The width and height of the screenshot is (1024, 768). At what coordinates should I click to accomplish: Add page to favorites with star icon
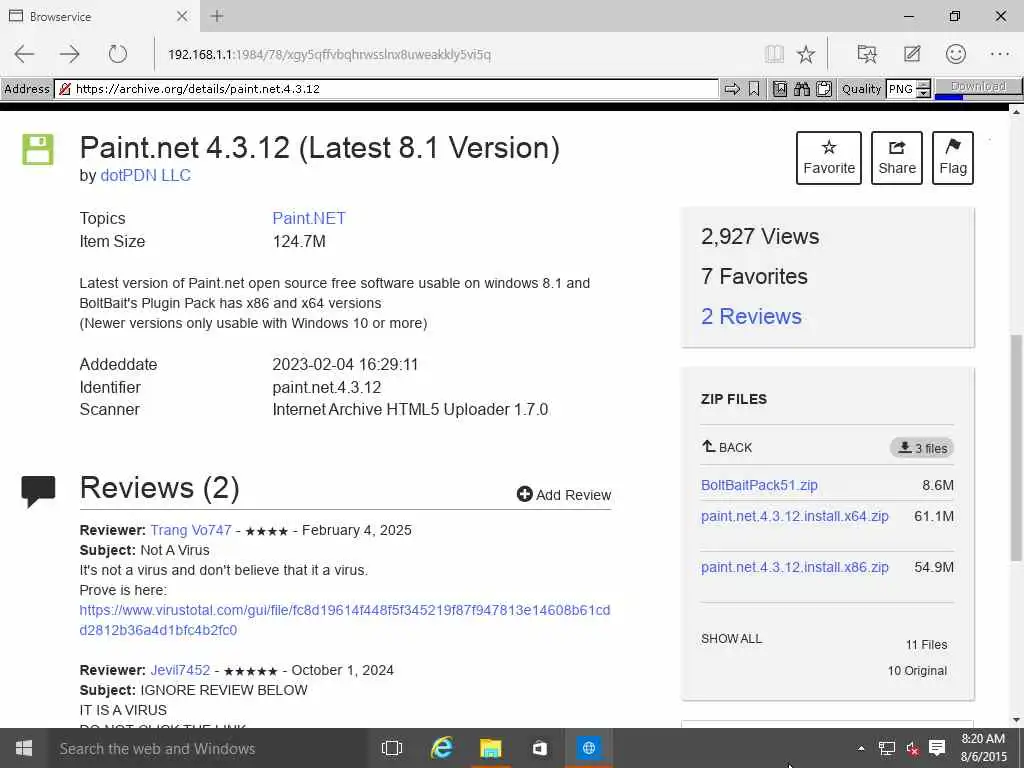(806, 54)
